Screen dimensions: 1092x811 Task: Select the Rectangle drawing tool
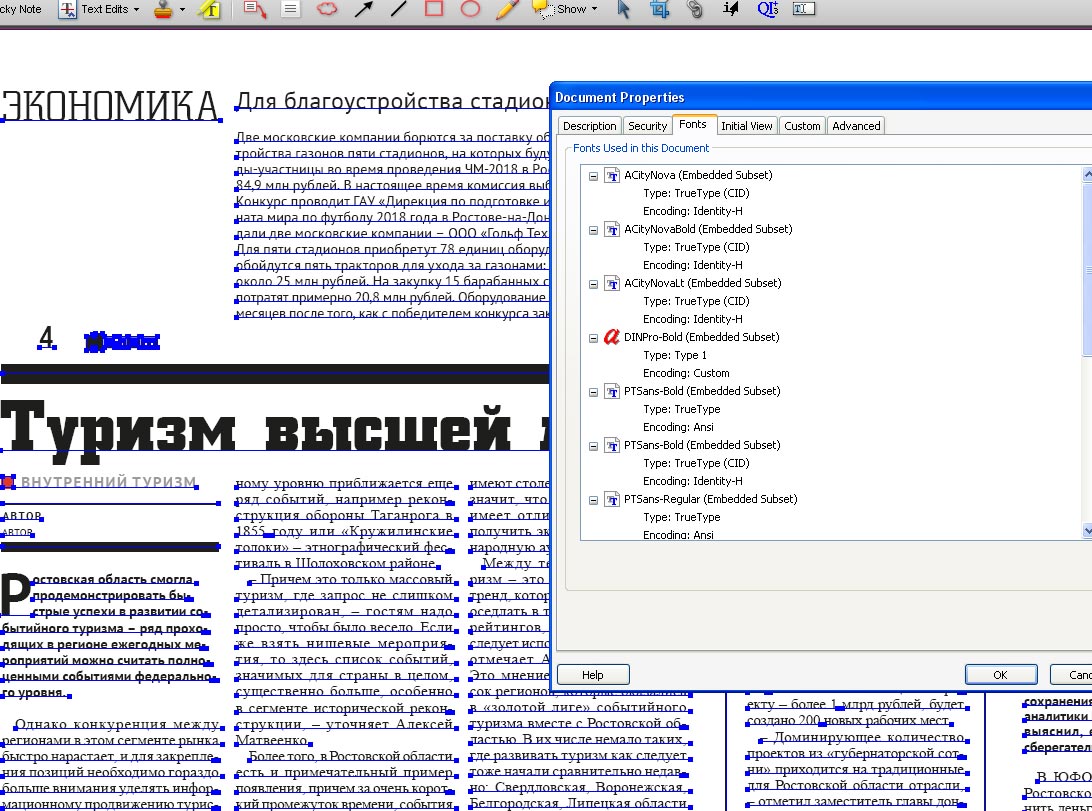tap(434, 9)
